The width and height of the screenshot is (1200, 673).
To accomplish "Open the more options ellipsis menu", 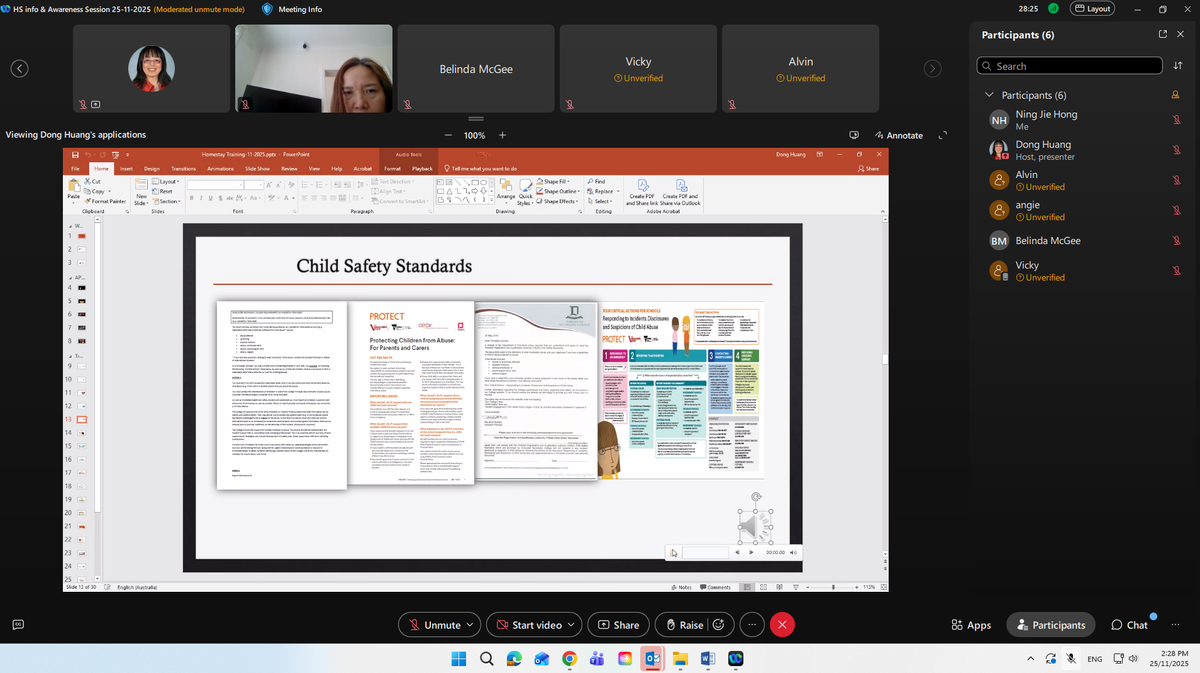I will [x=750, y=625].
